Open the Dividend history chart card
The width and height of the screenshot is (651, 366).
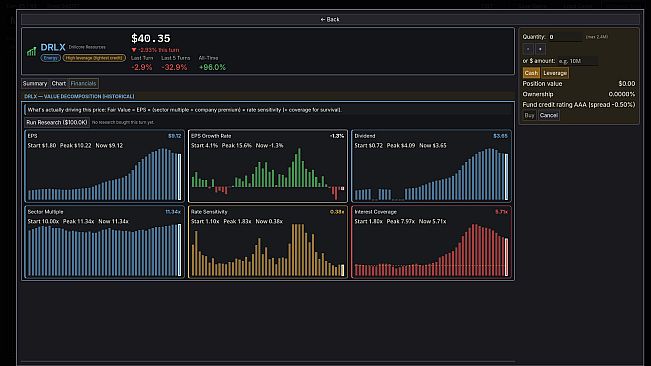pyautogui.click(x=431, y=166)
